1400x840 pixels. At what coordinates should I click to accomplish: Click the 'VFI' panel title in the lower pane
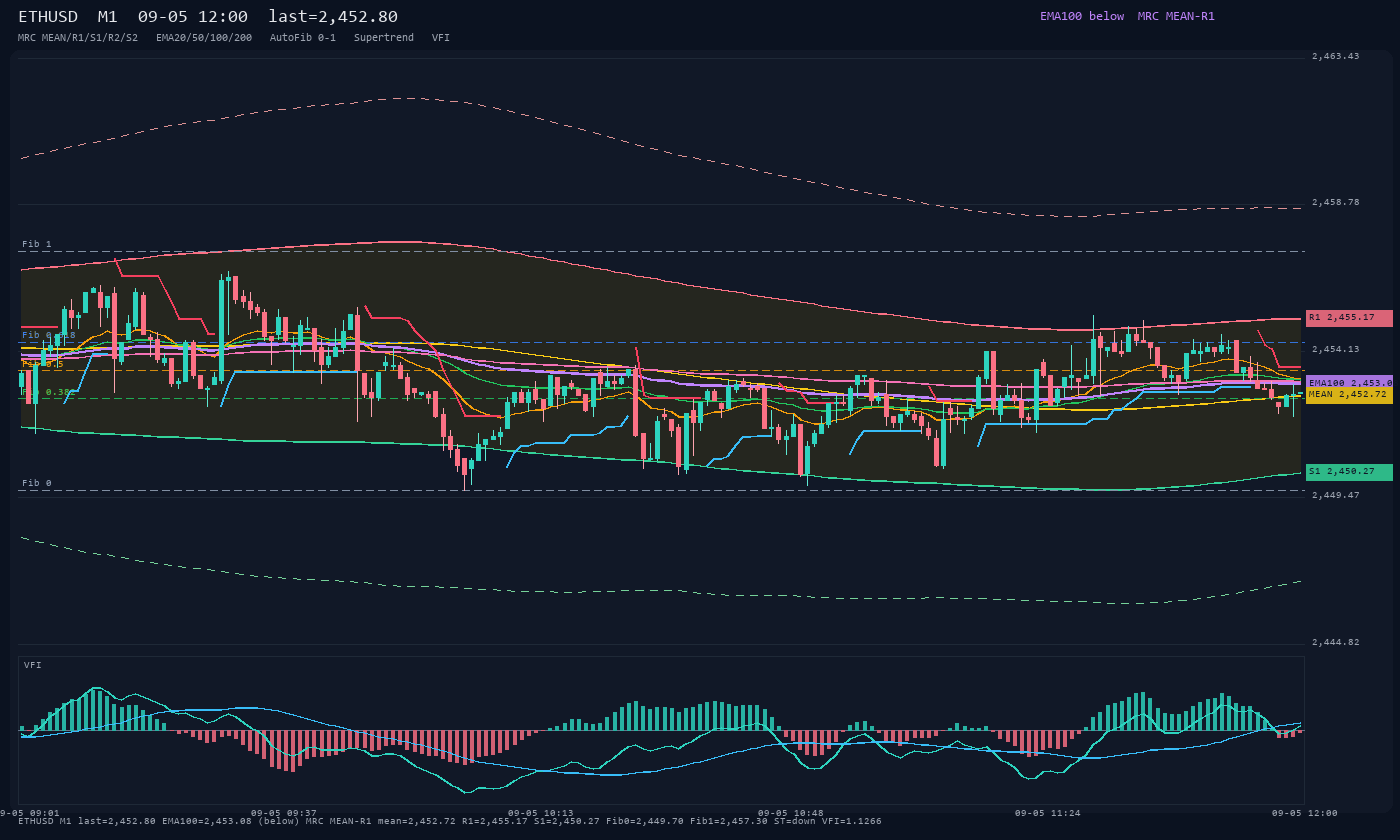(33, 665)
